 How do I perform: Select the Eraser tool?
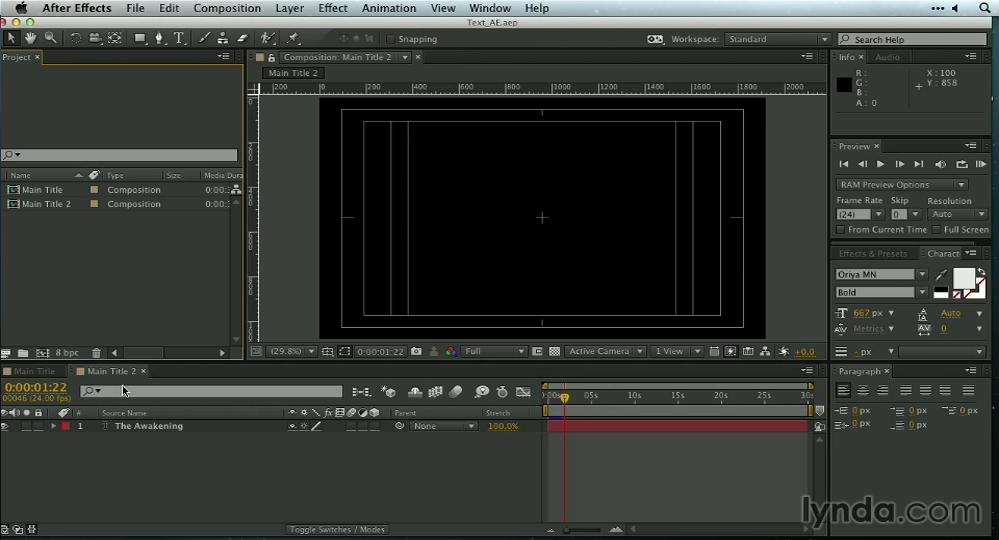coord(242,38)
